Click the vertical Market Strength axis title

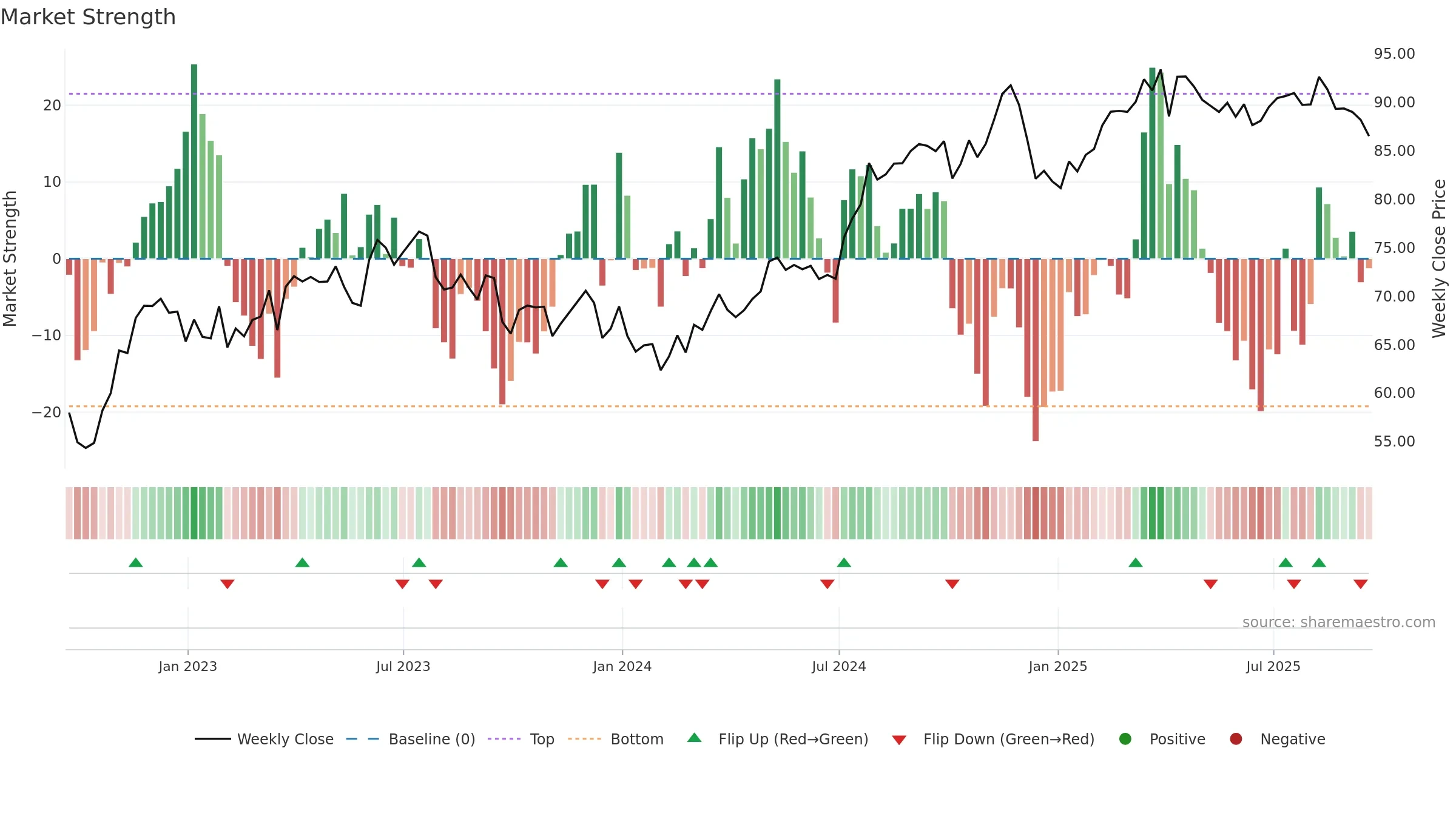click(x=10, y=258)
